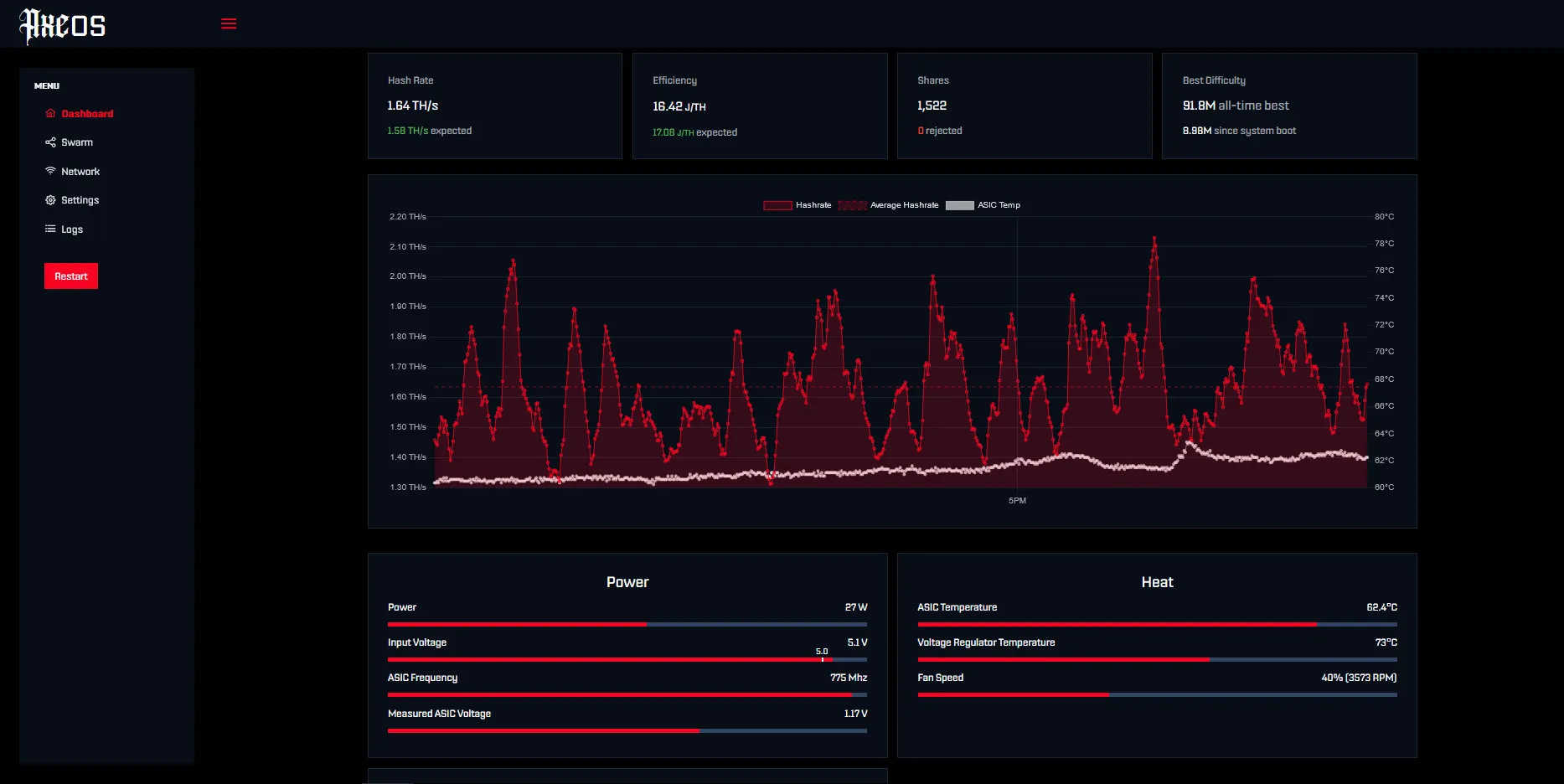The height and width of the screenshot is (784, 1564).
Task: Click the Fan Speed progress bar
Action: click(1156, 694)
